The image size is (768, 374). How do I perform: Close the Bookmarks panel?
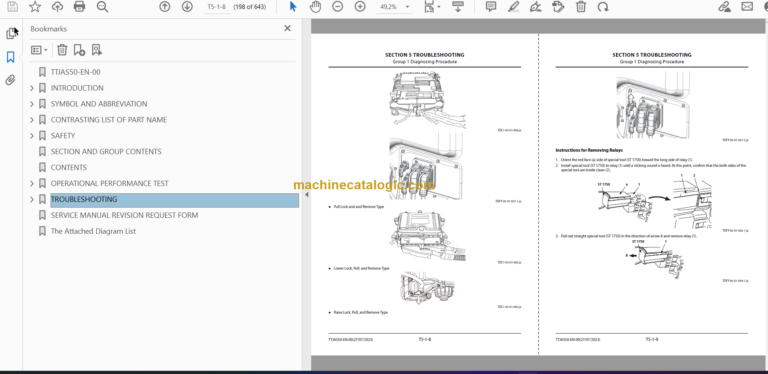point(288,28)
